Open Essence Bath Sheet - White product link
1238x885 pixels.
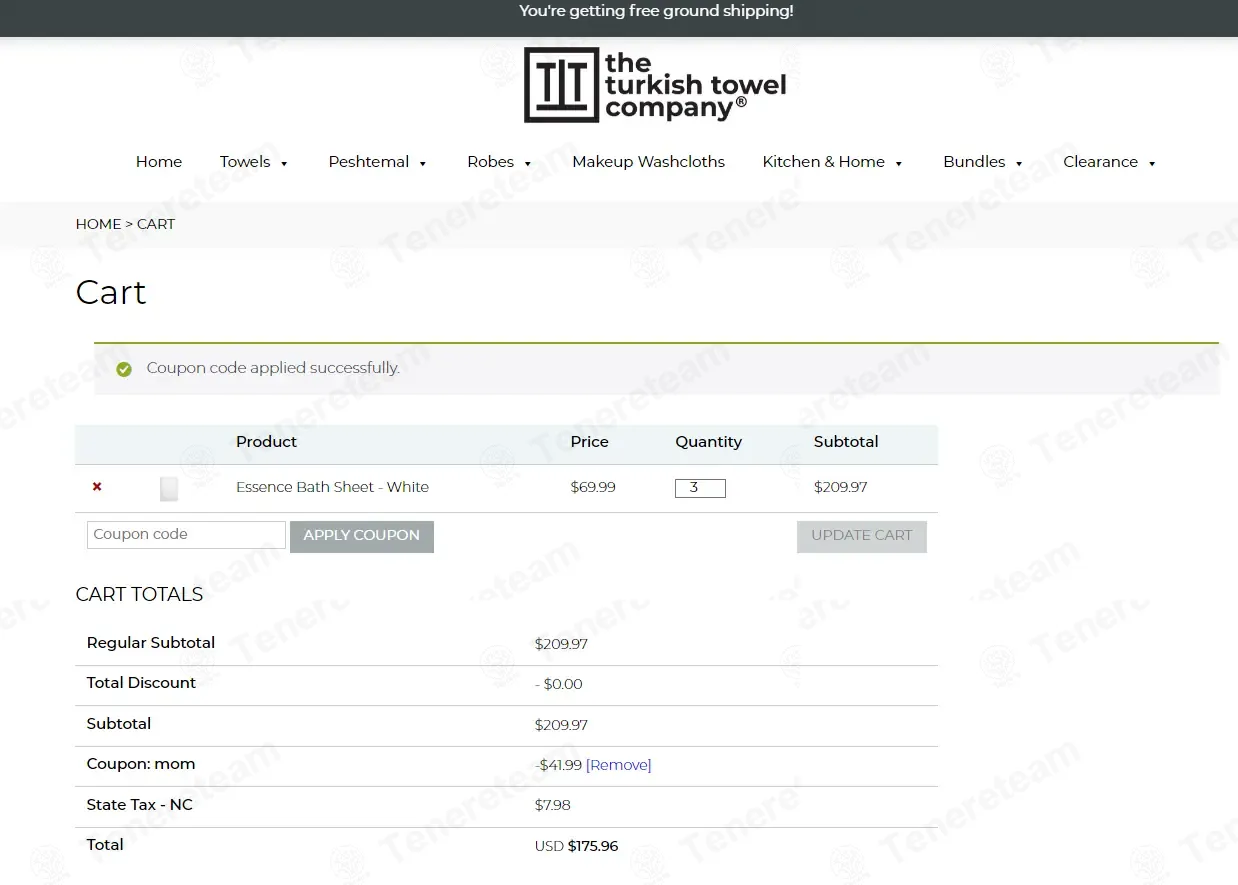(x=332, y=487)
